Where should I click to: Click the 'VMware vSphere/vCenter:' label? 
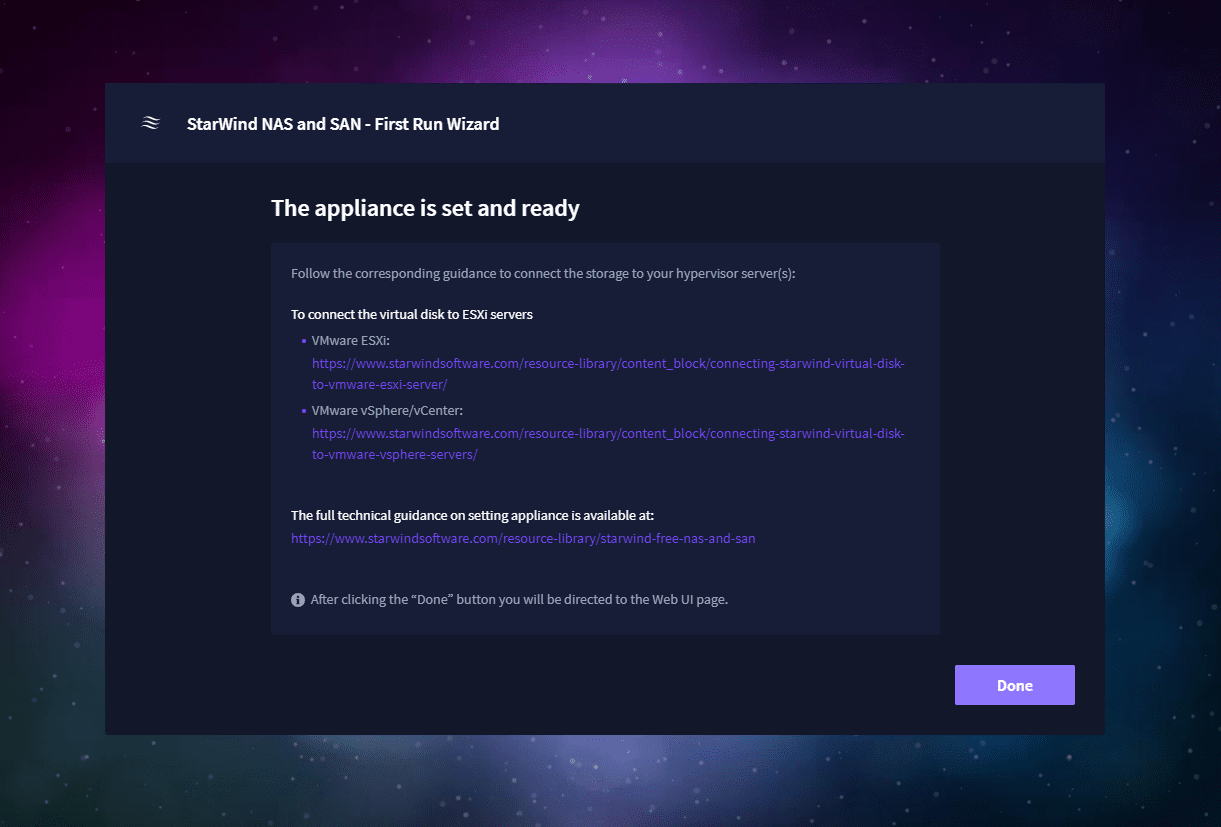point(387,411)
